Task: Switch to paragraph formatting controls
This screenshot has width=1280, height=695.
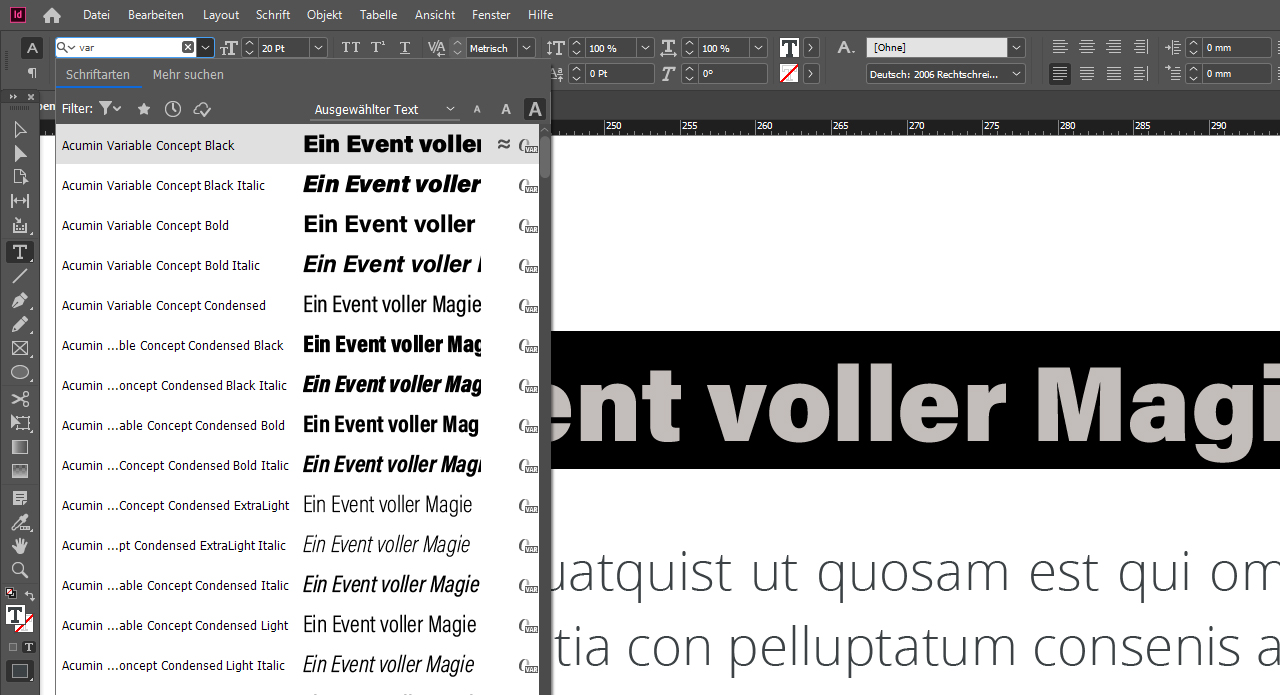Action: [x=32, y=73]
